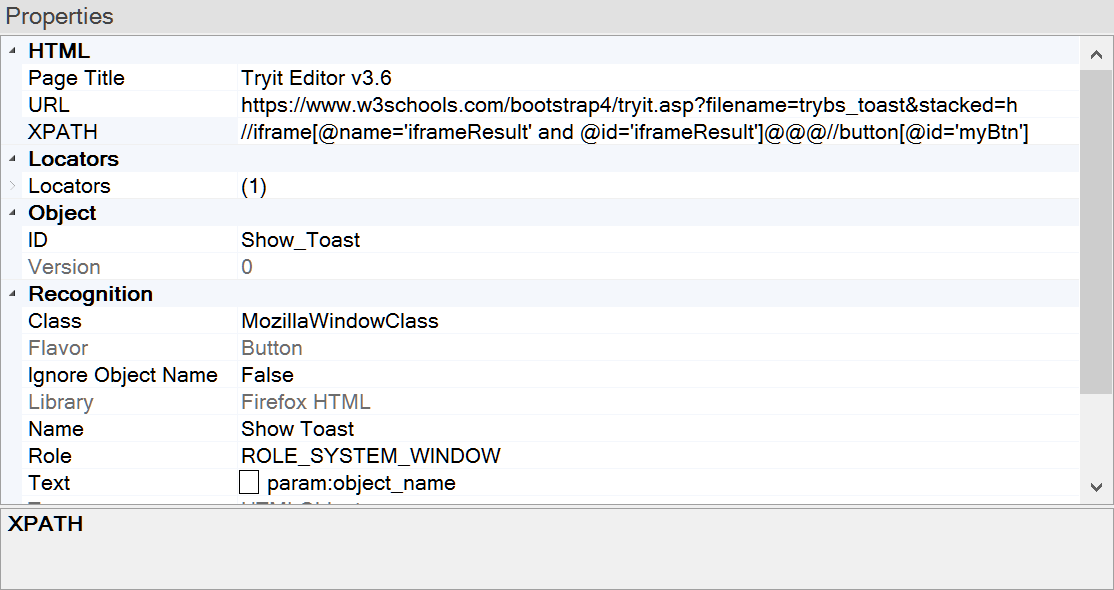The image size is (1114, 590).
Task: Select the XPATH property value
Action: 634,132
